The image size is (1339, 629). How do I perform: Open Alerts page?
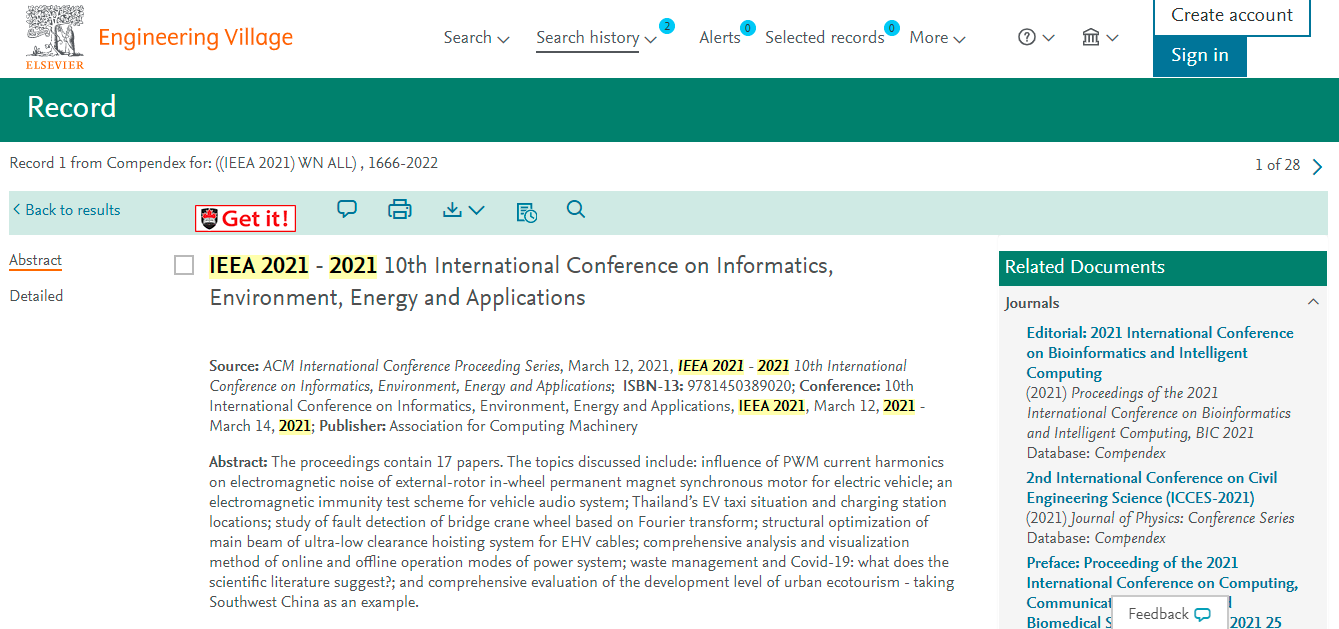(x=719, y=37)
